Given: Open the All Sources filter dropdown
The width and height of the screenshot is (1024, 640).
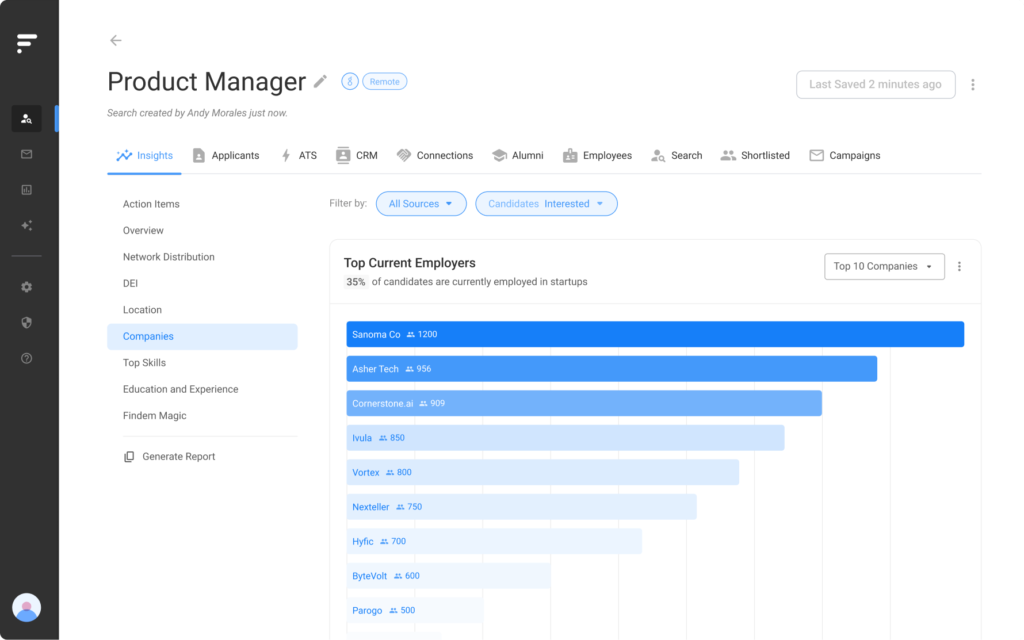Looking at the screenshot, I should pos(421,203).
